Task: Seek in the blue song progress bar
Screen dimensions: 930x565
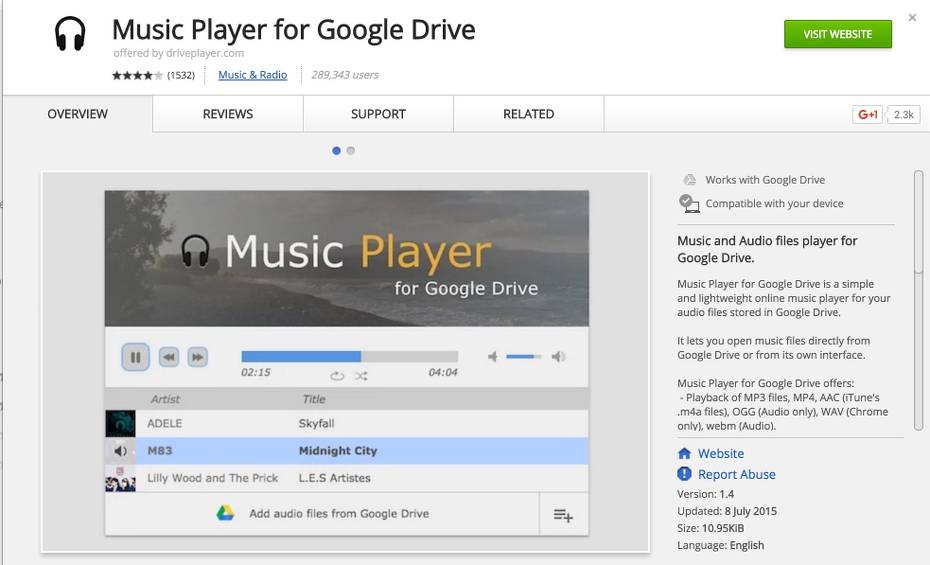Action: pyautogui.click(x=349, y=356)
